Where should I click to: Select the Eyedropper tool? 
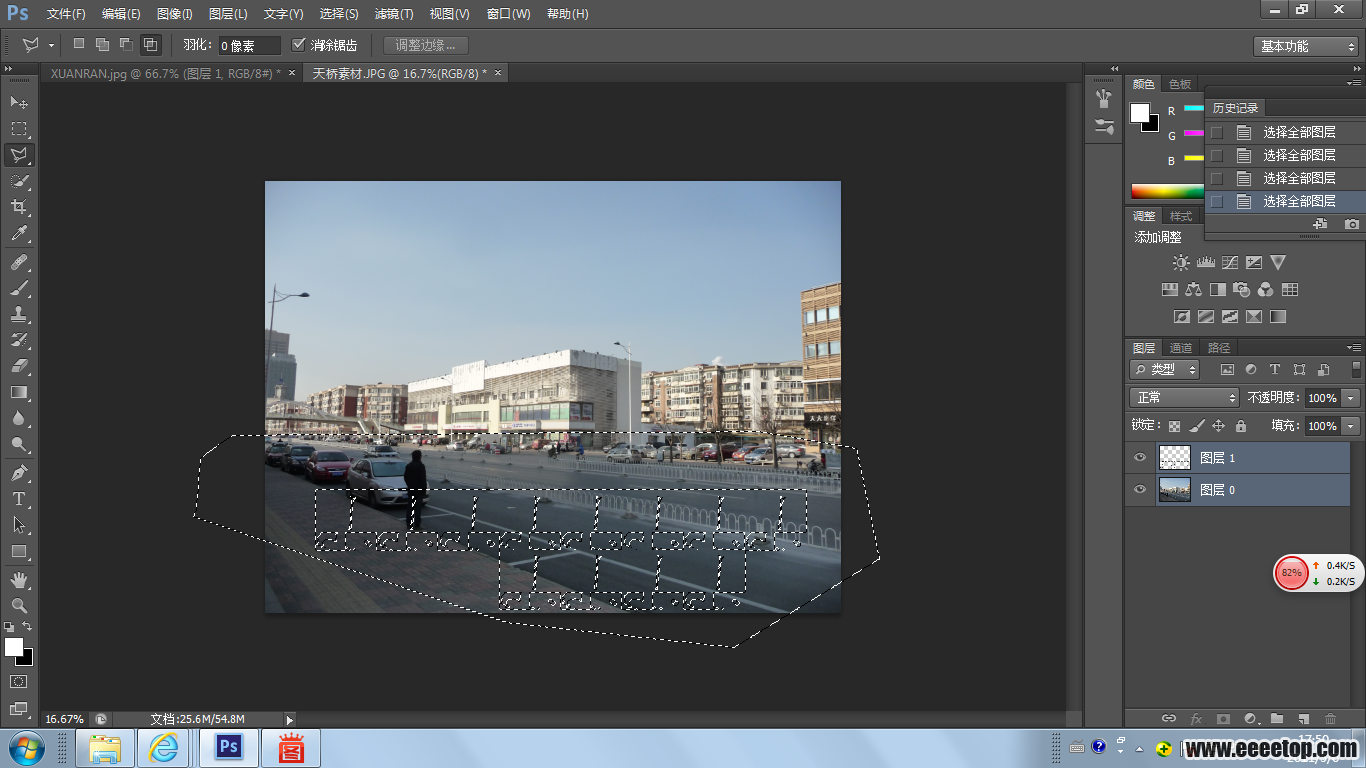click(x=19, y=234)
